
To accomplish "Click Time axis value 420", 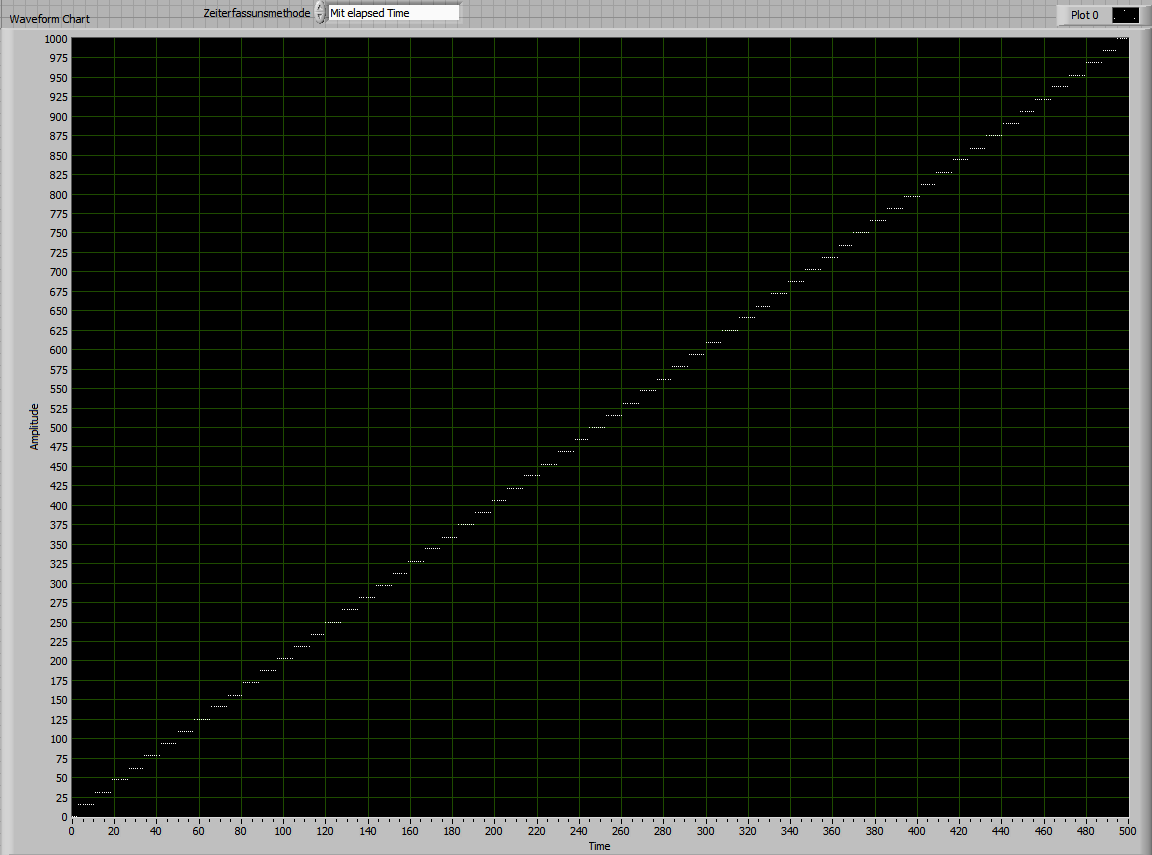I will click(x=959, y=831).
